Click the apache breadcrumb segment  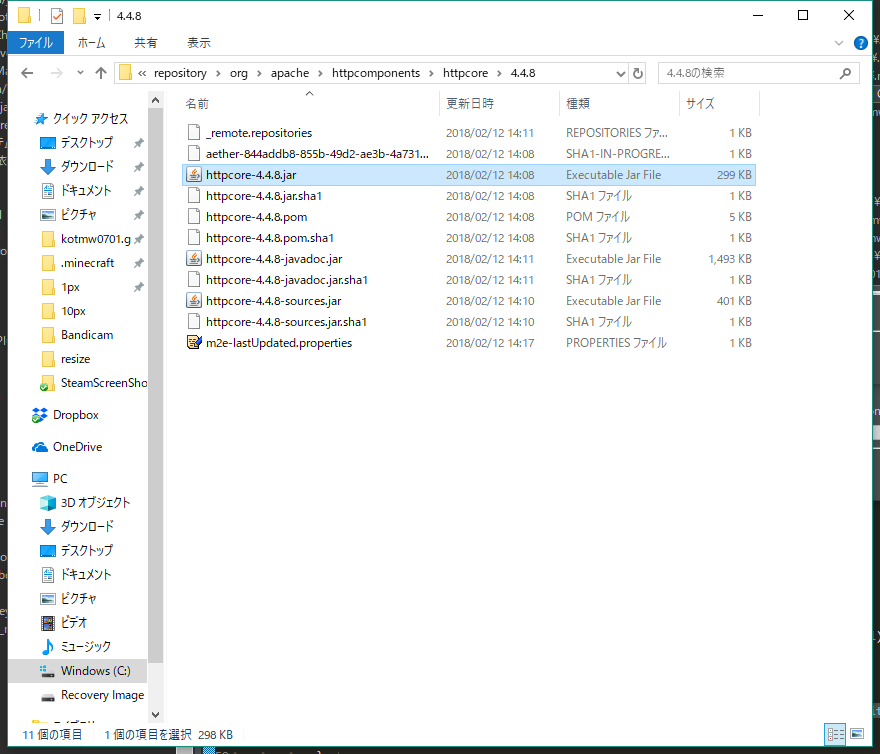point(290,73)
